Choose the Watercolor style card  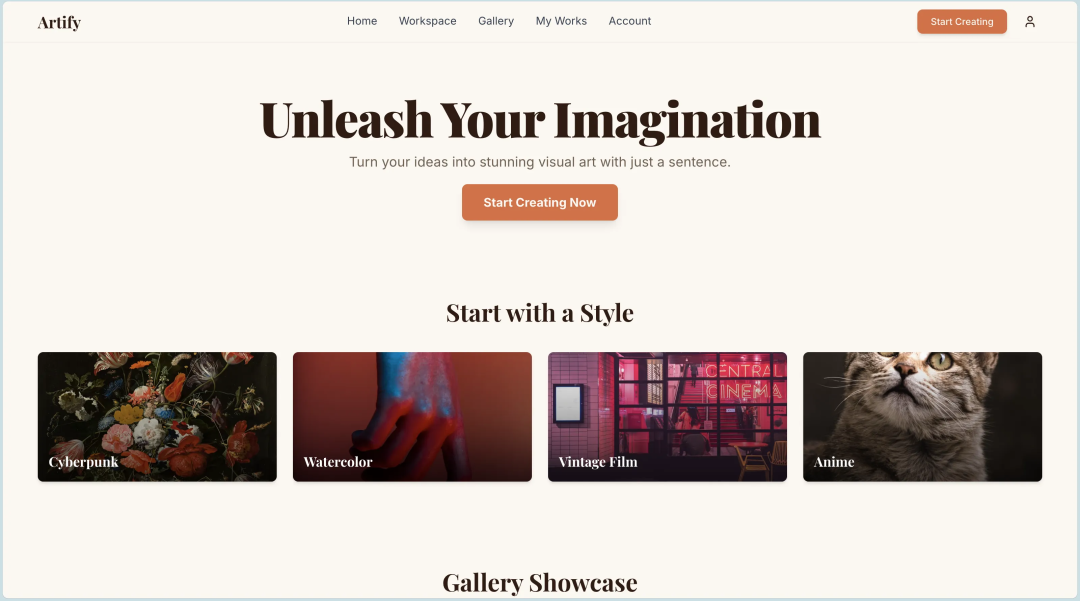(x=412, y=417)
